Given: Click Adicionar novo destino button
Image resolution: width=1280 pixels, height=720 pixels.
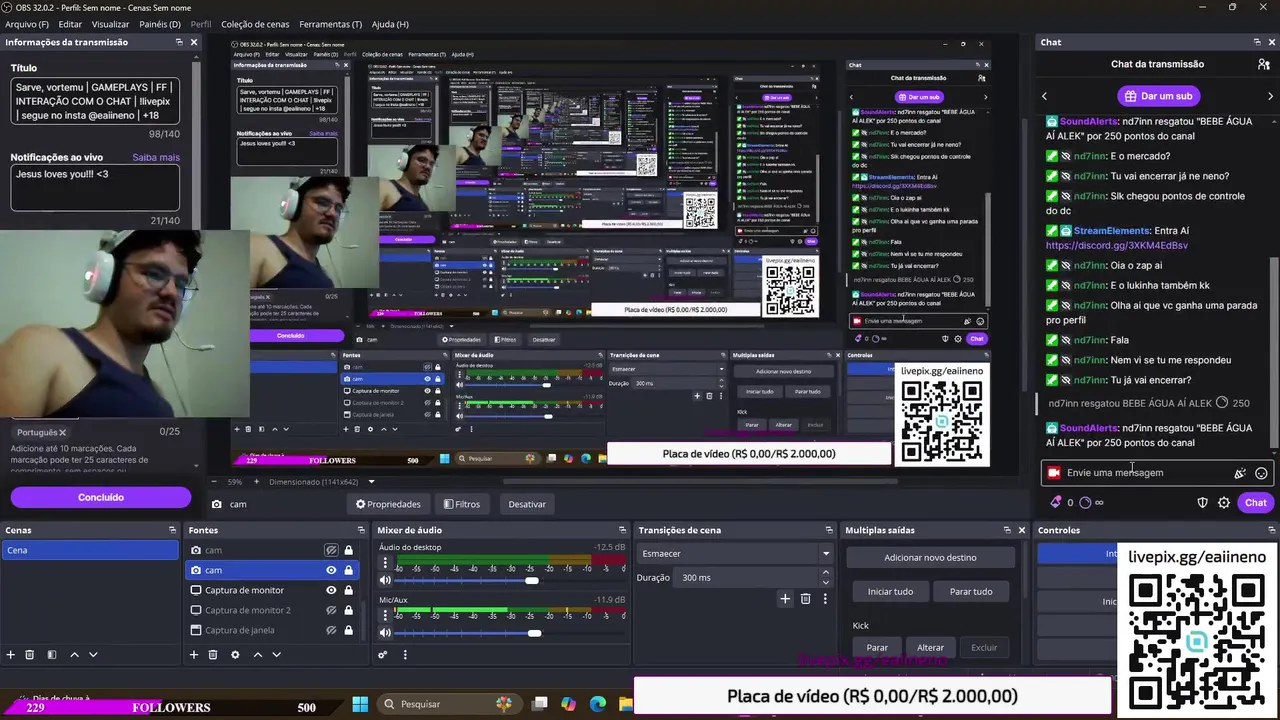Looking at the screenshot, I should (x=930, y=557).
